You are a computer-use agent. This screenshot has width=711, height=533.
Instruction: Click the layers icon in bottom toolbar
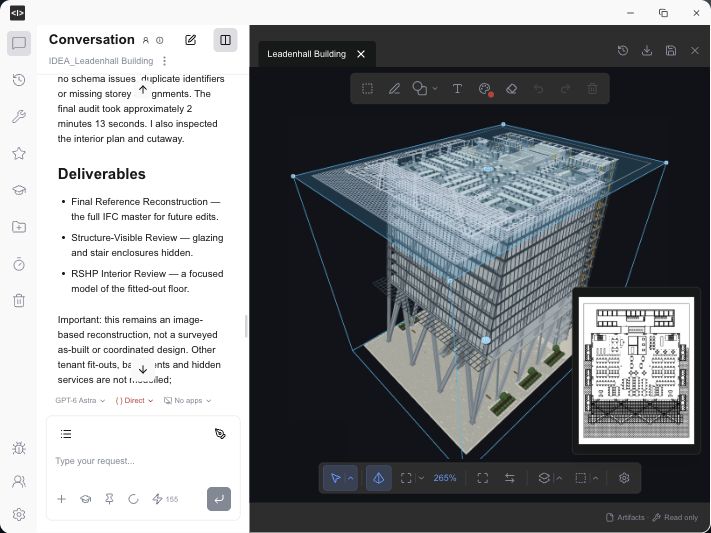point(544,478)
